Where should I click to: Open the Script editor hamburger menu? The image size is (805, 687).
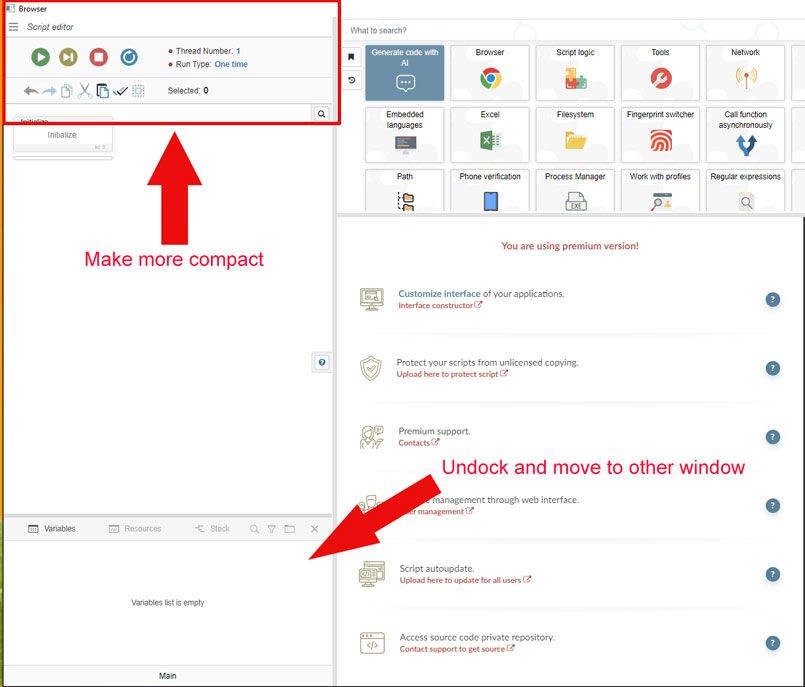(14, 27)
